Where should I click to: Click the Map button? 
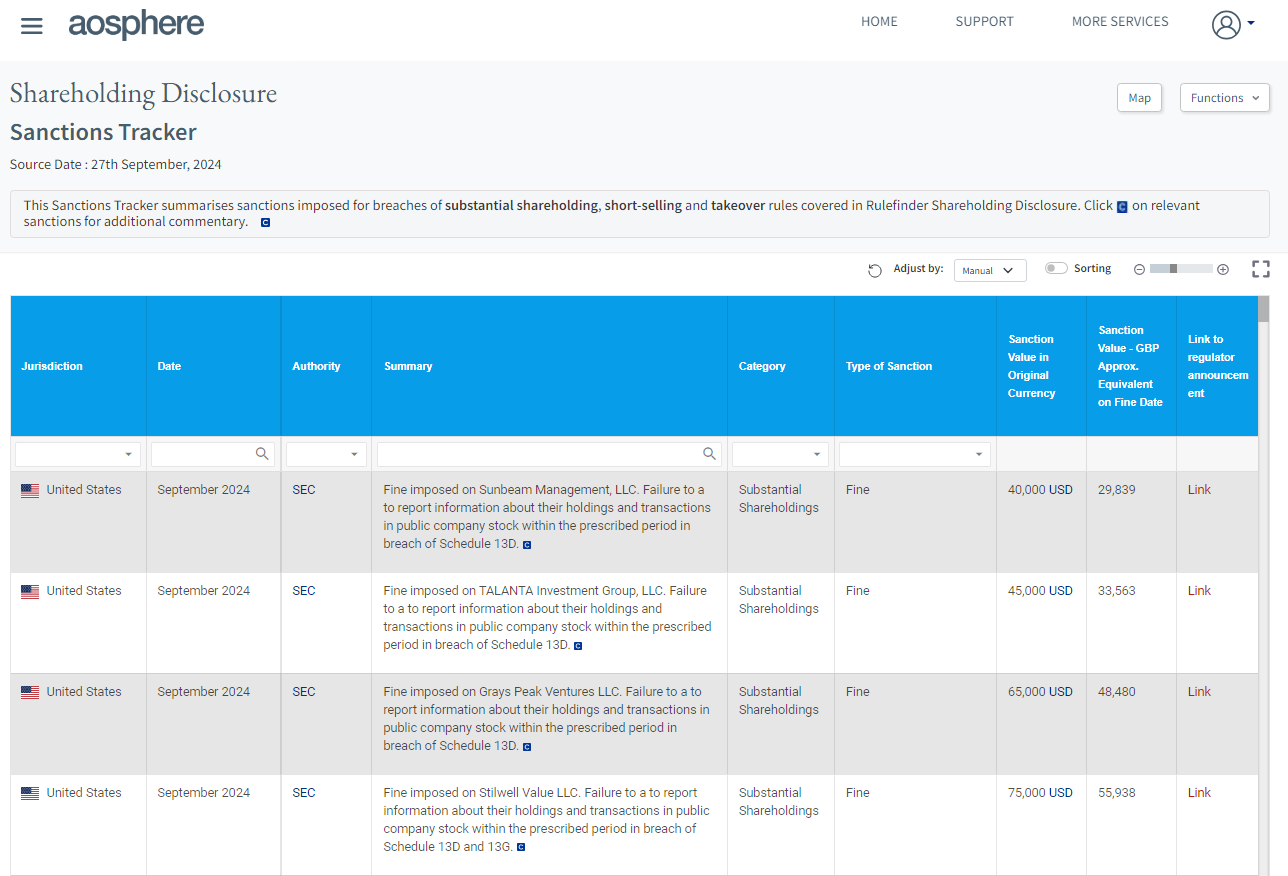click(x=1139, y=98)
